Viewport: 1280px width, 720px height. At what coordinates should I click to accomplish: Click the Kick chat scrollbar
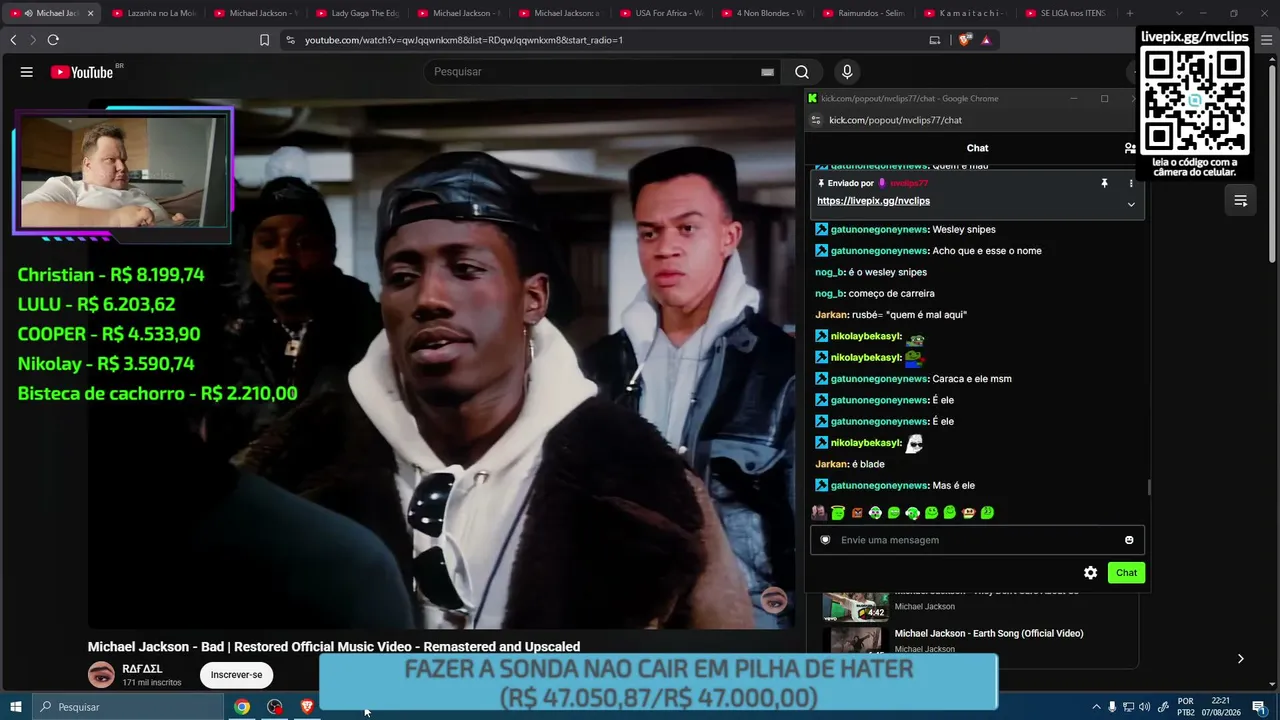(x=1148, y=487)
